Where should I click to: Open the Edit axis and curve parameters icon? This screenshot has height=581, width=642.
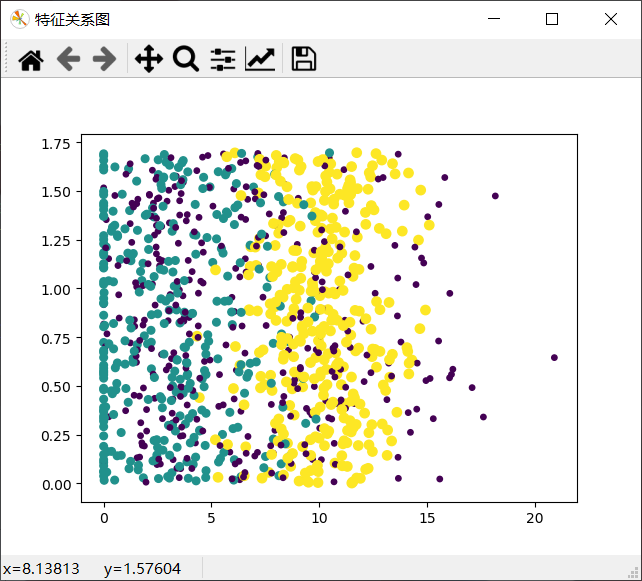point(260,59)
